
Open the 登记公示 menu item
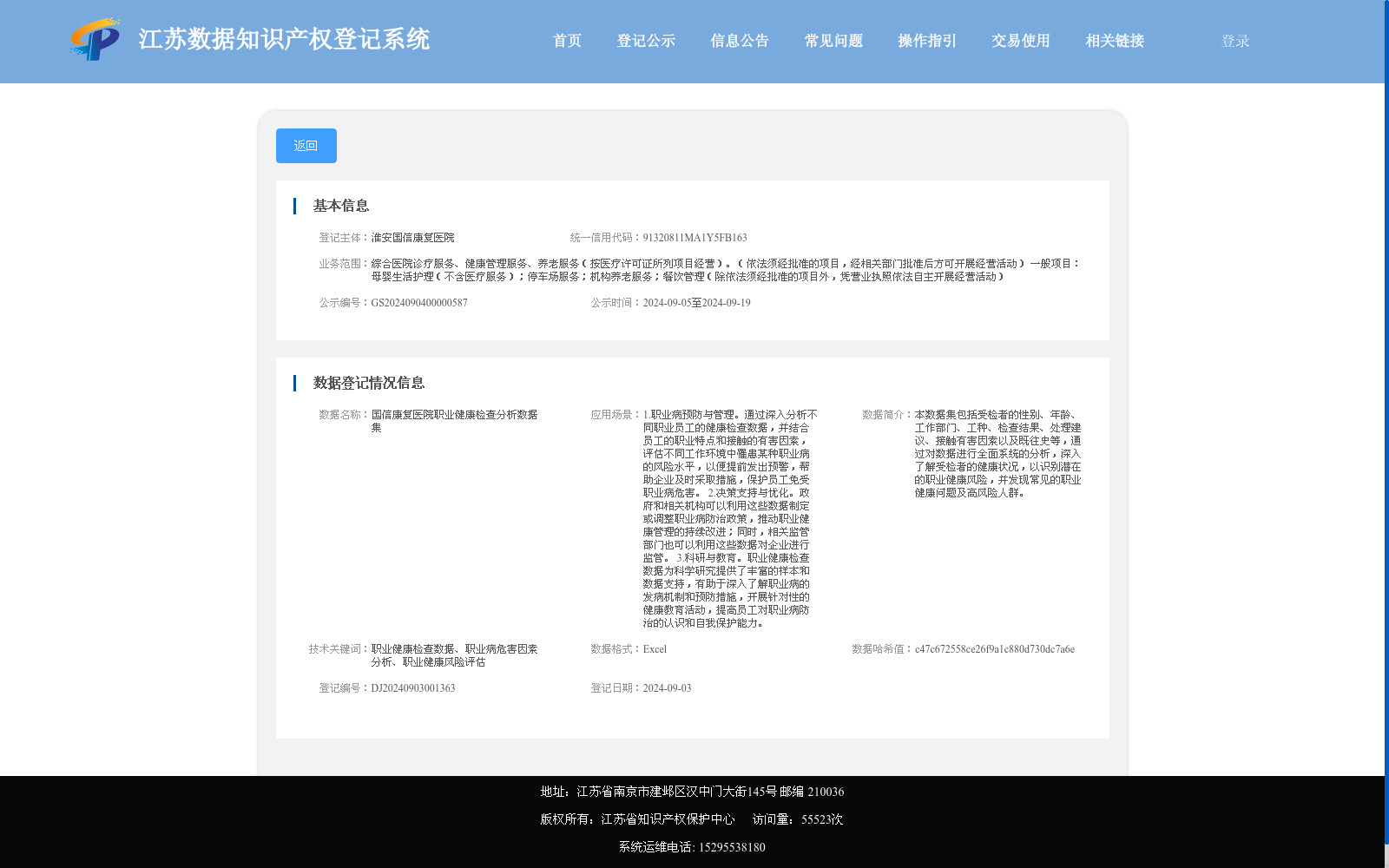point(646,41)
